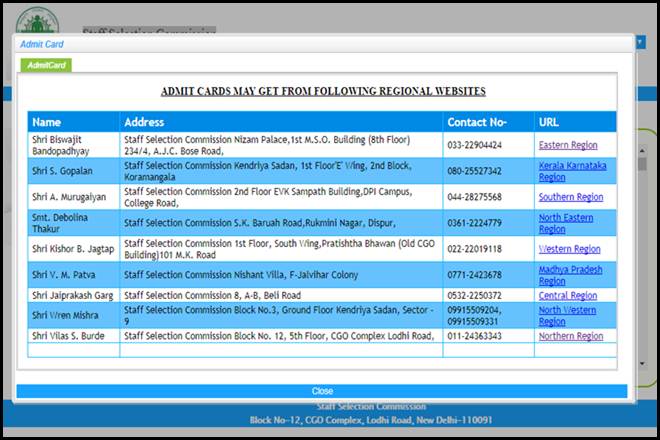
Task: Go to the Western Region link
Action: tap(569, 249)
